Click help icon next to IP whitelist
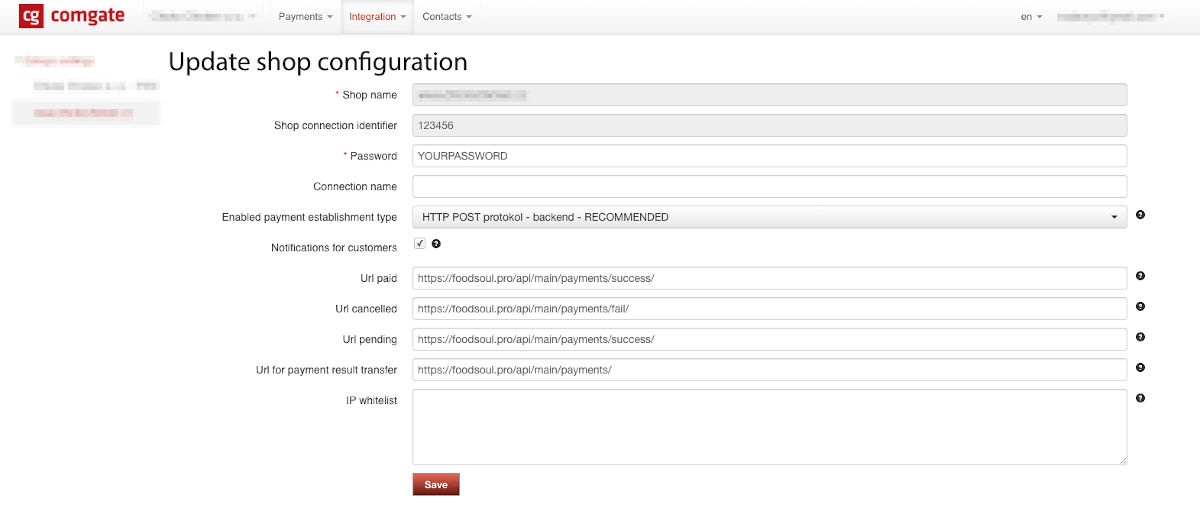This screenshot has height=521, width=1200. tap(1141, 398)
